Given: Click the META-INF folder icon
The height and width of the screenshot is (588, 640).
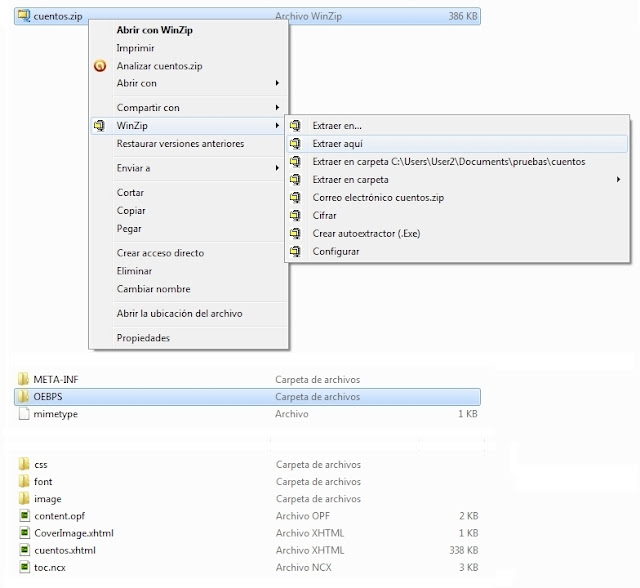Looking at the screenshot, I should pyautogui.click(x=24, y=379).
